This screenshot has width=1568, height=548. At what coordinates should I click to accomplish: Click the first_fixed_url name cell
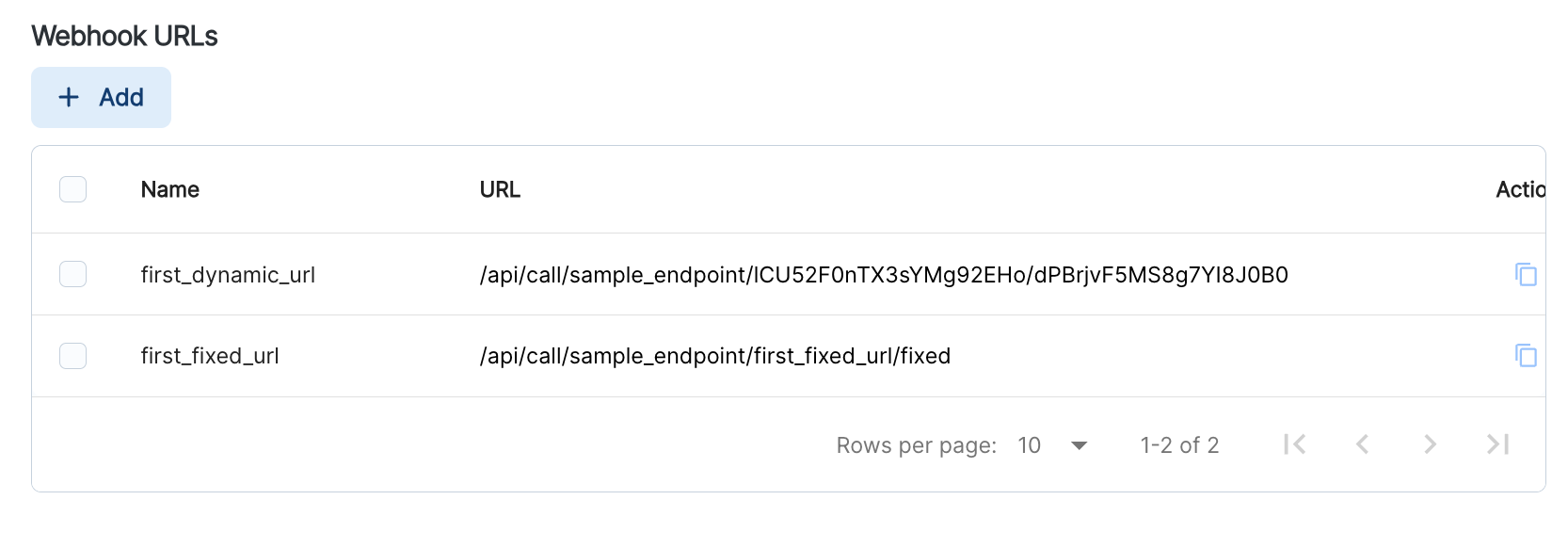[210, 356]
